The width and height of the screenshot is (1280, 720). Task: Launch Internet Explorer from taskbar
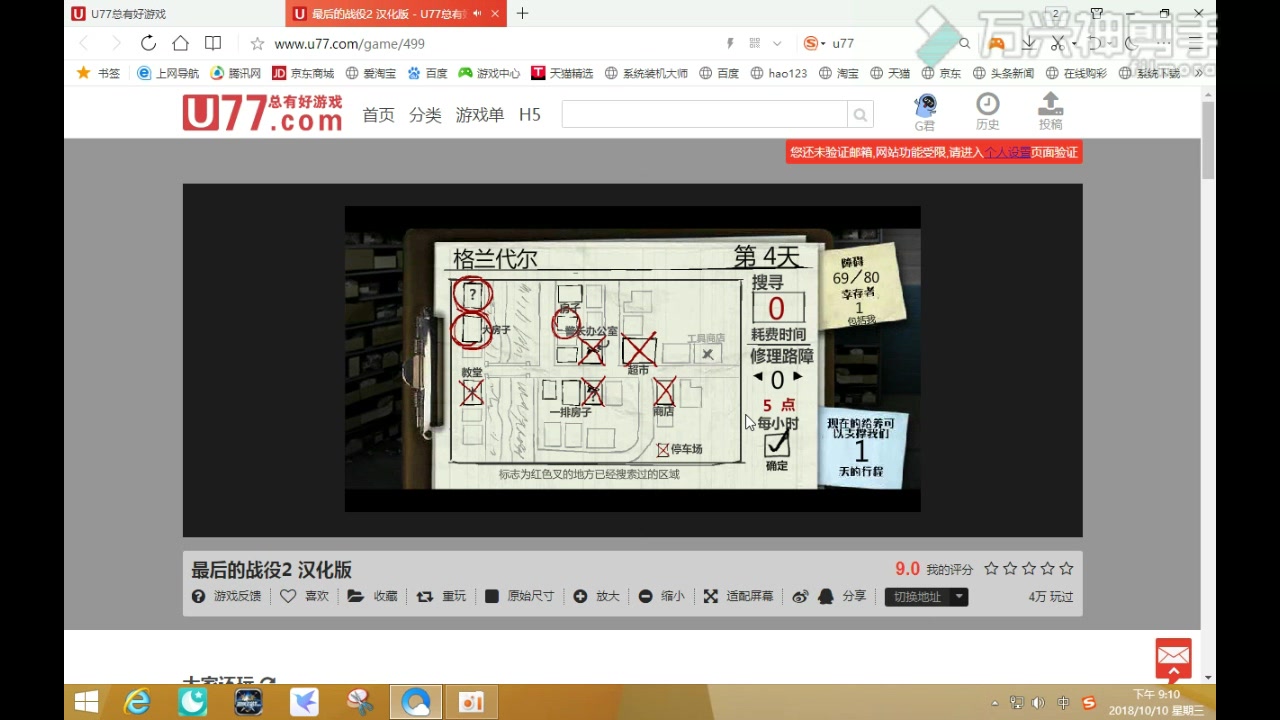pos(137,703)
